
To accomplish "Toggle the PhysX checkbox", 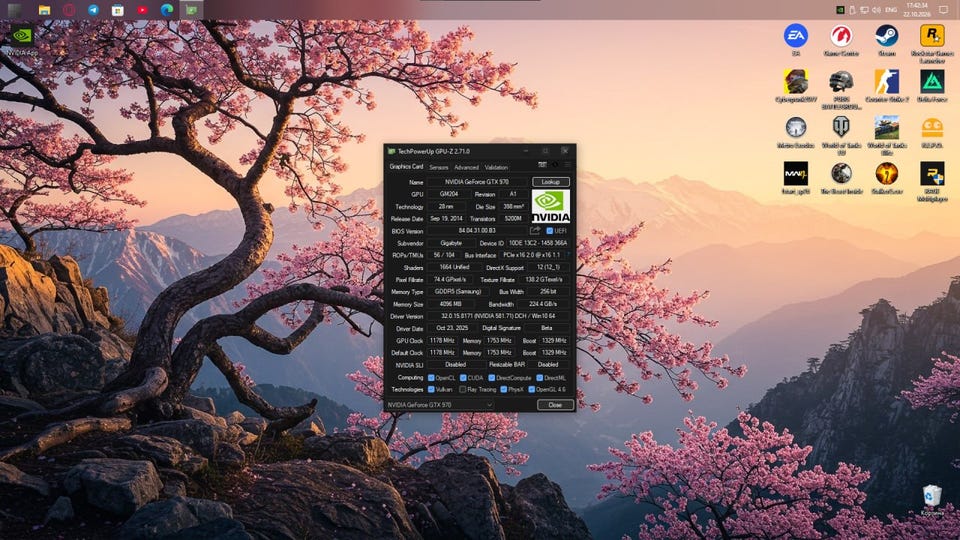I will coord(503,389).
